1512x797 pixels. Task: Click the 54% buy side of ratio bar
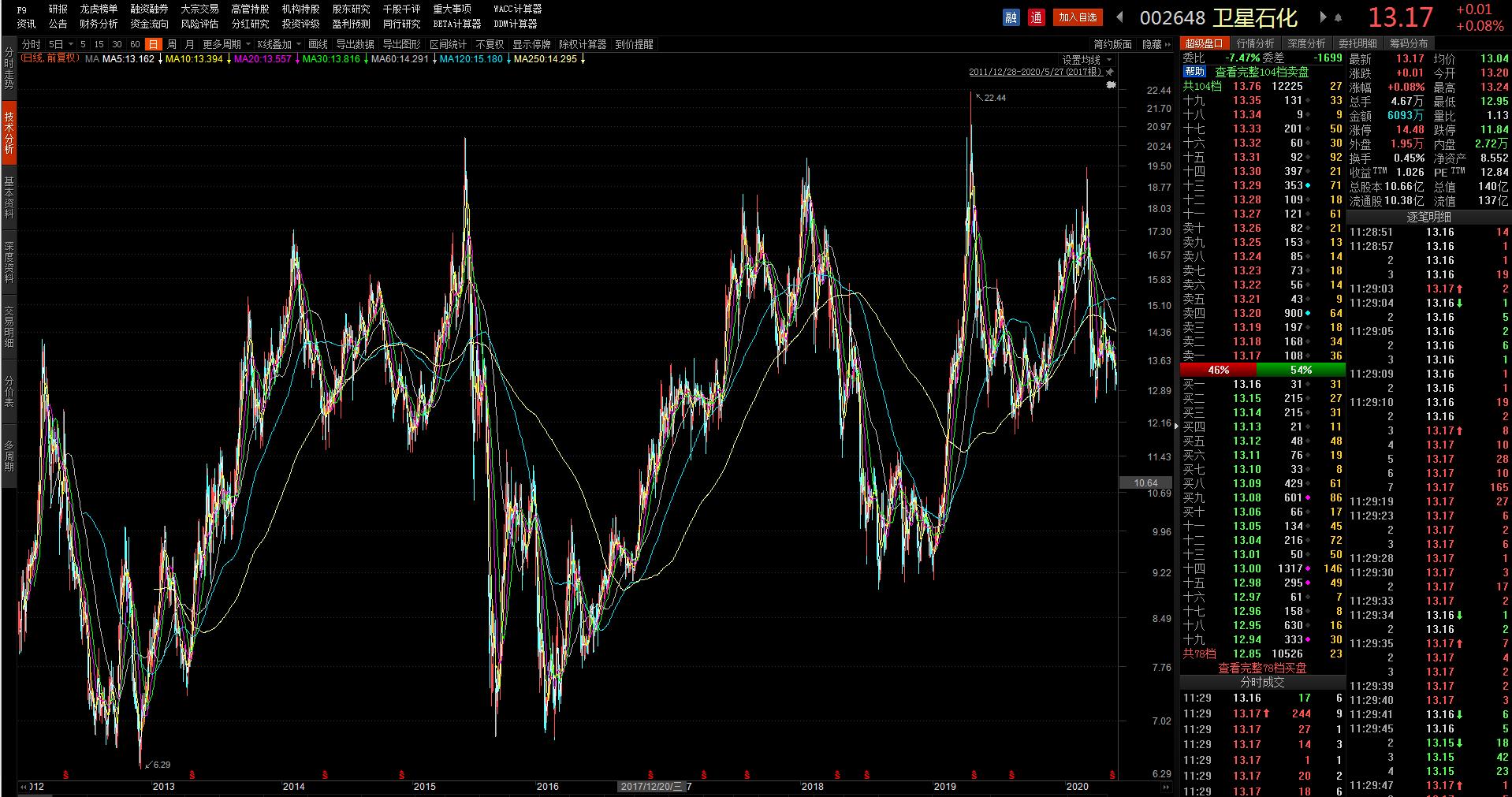click(1301, 370)
